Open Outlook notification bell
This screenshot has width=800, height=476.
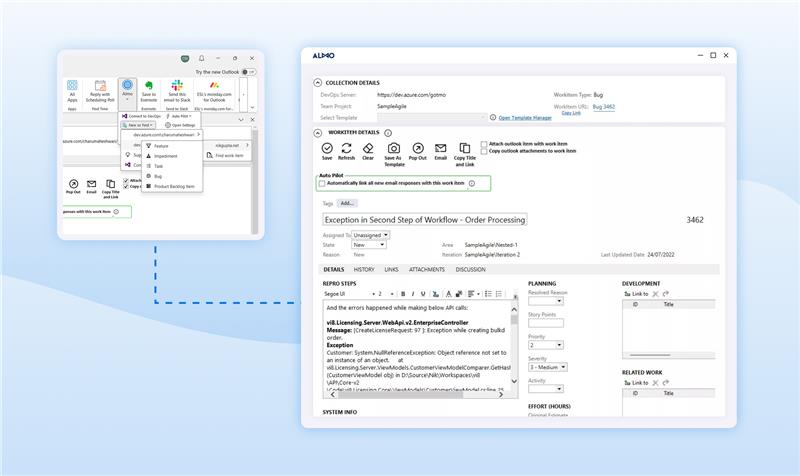pos(202,58)
